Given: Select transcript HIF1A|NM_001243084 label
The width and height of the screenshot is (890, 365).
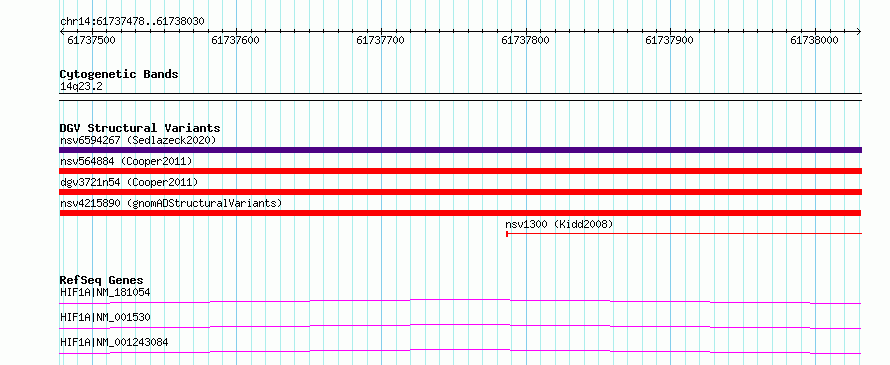Looking at the screenshot, I should [114, 342].
